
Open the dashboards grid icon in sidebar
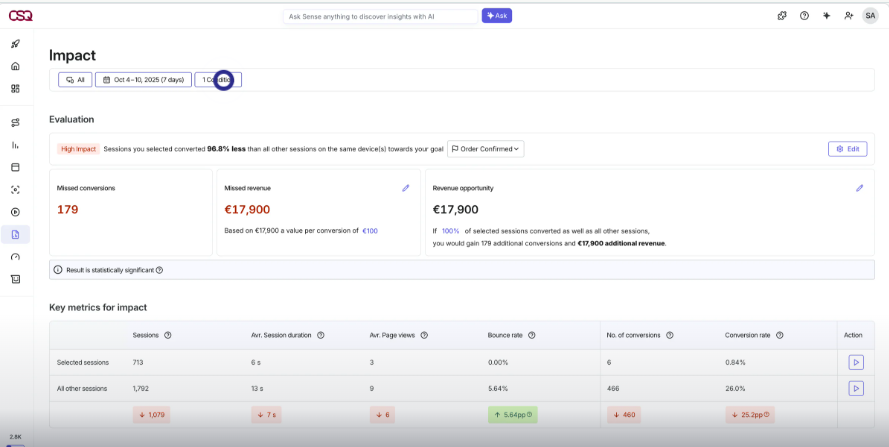pyautogui.click(x=15, y=88)
